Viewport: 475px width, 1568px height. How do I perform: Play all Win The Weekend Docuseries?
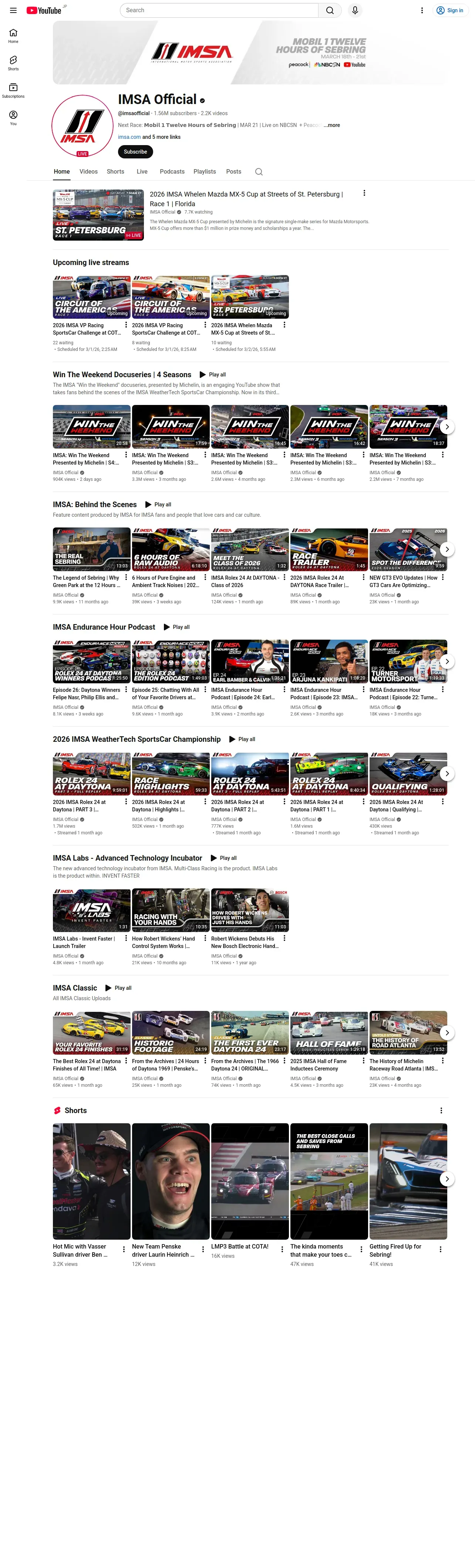pos(213,375)
